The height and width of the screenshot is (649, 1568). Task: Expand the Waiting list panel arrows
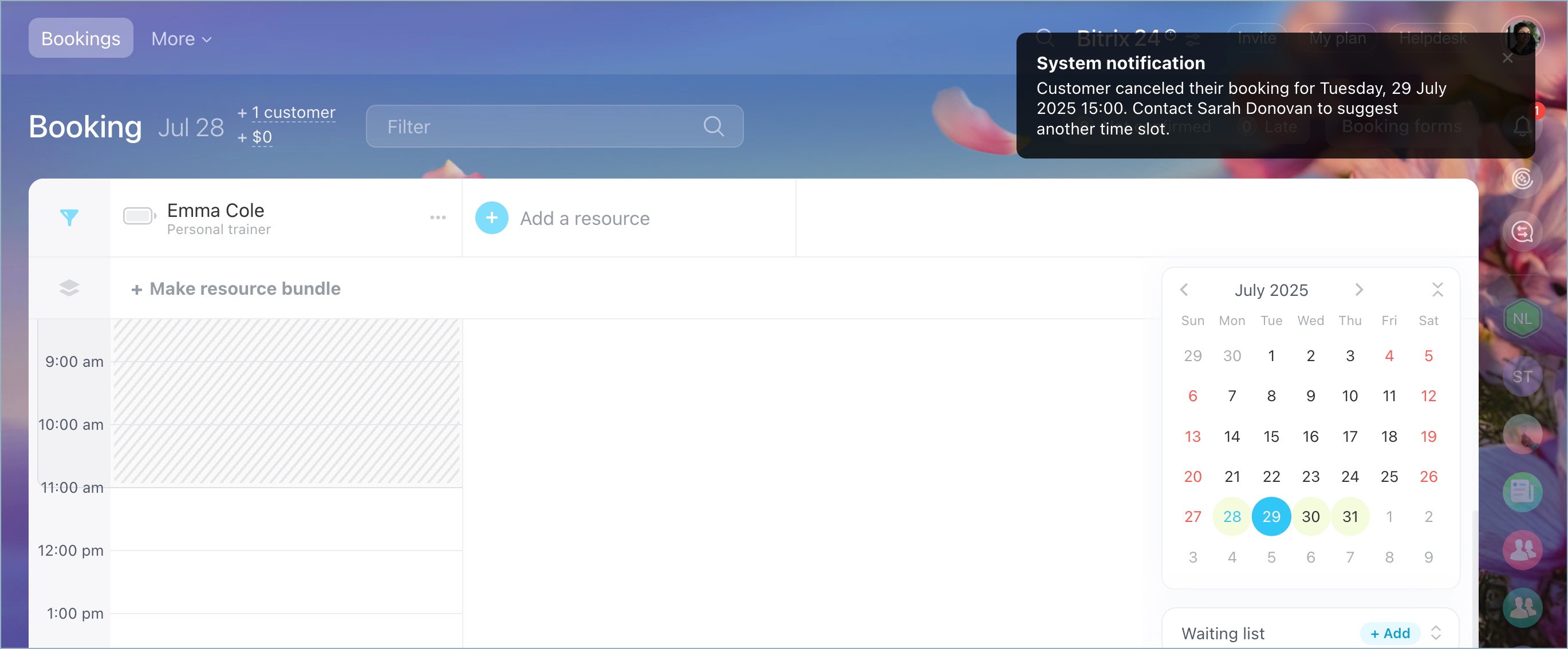pyautogui.click(x=1435, y=632)
